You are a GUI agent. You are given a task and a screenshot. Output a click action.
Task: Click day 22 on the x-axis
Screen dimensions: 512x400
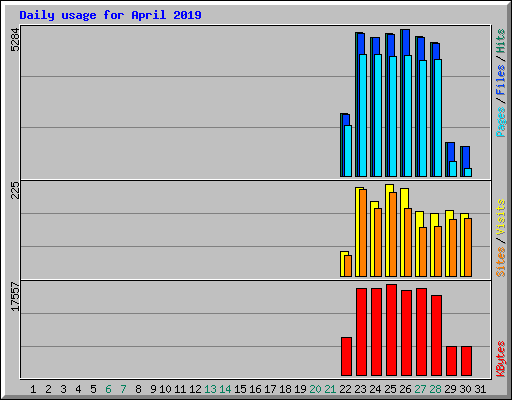345,389
